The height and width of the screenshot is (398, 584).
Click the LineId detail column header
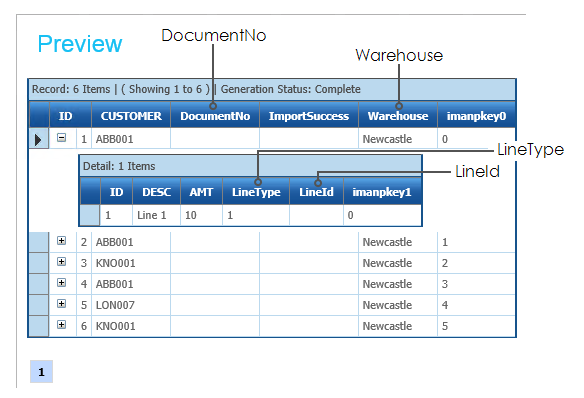pos(316,192)
